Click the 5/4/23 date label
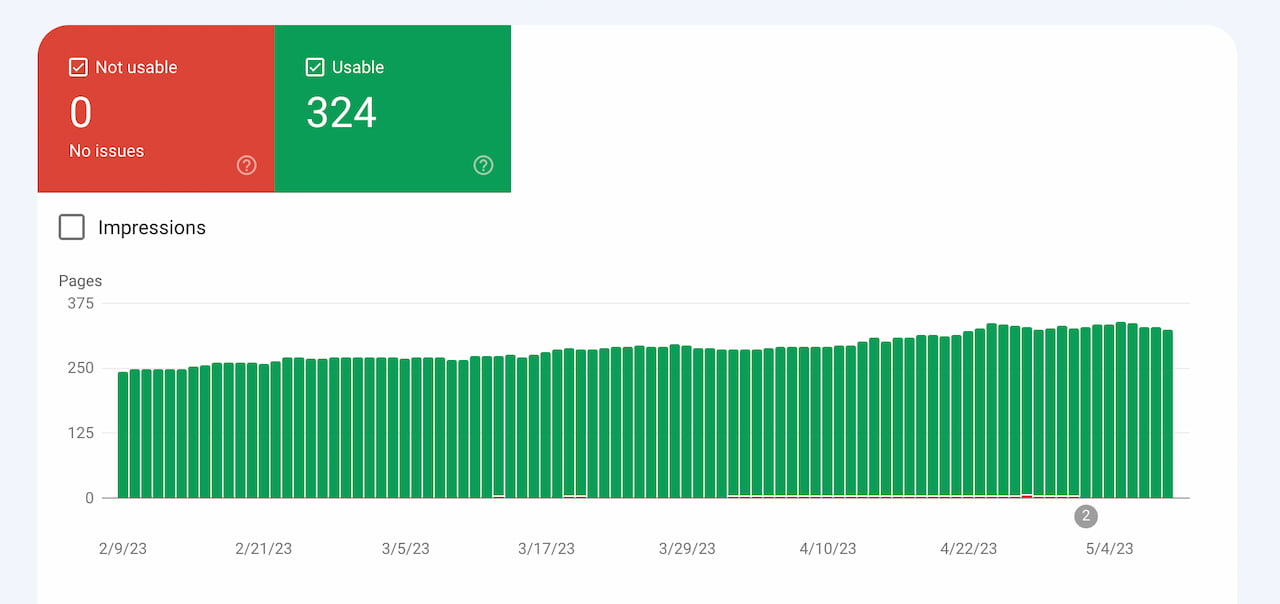1280x604 pixels. [1110, 548]
